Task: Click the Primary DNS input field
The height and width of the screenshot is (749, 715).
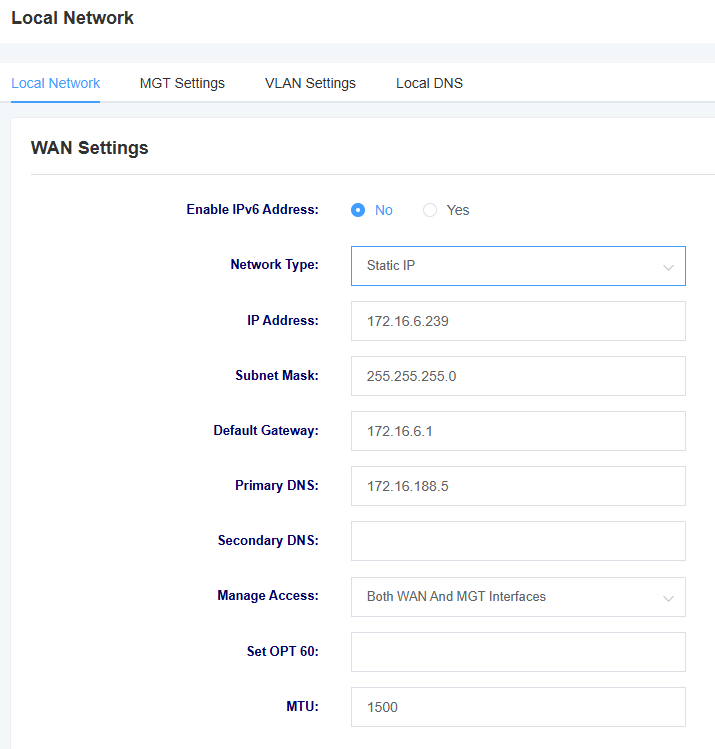Action: (518, 486)
